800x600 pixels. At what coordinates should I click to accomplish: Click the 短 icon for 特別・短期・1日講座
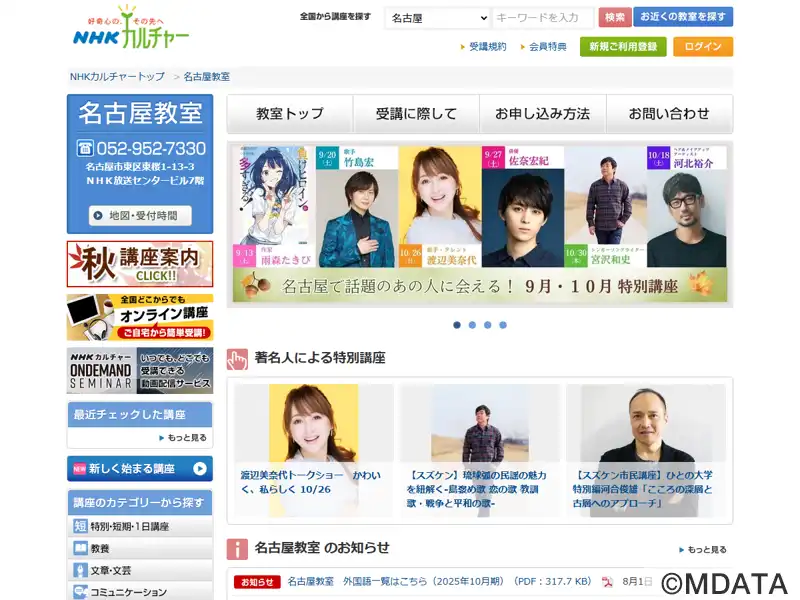coord(80,526)
